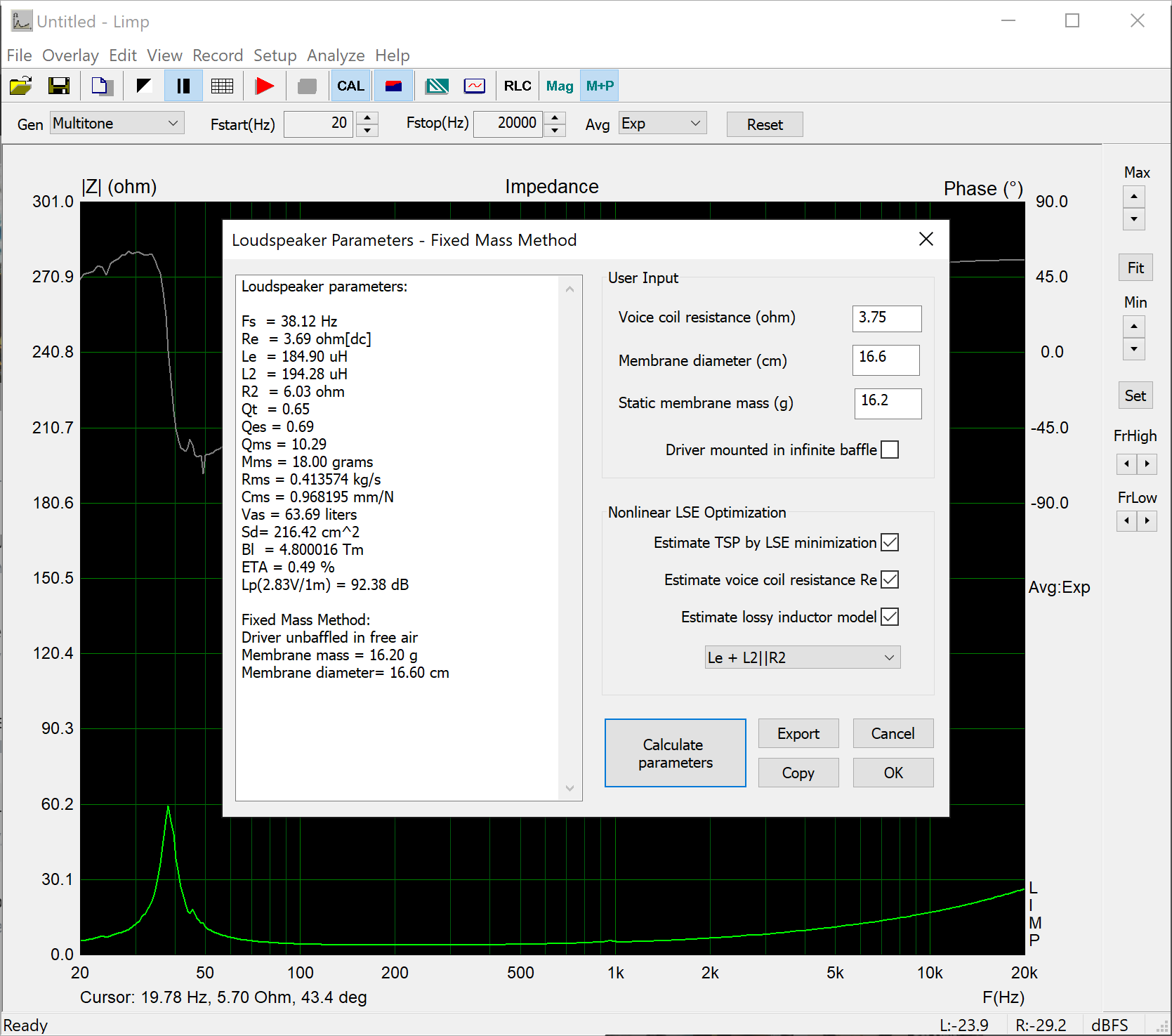Click the Export button
This screenshot has width=1172, height=1036.
(798, 733)
